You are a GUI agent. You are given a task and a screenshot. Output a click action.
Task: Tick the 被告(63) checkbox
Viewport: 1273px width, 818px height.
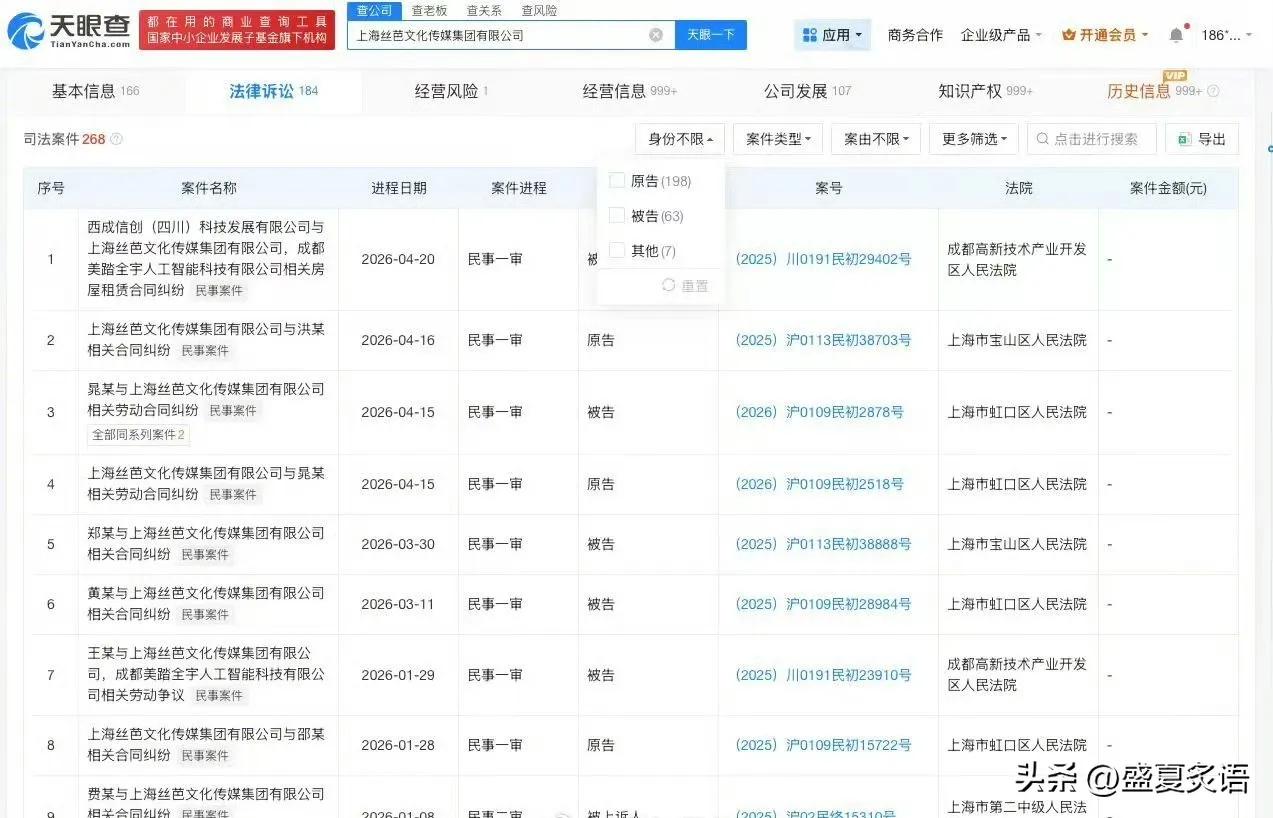click(617, 215)
